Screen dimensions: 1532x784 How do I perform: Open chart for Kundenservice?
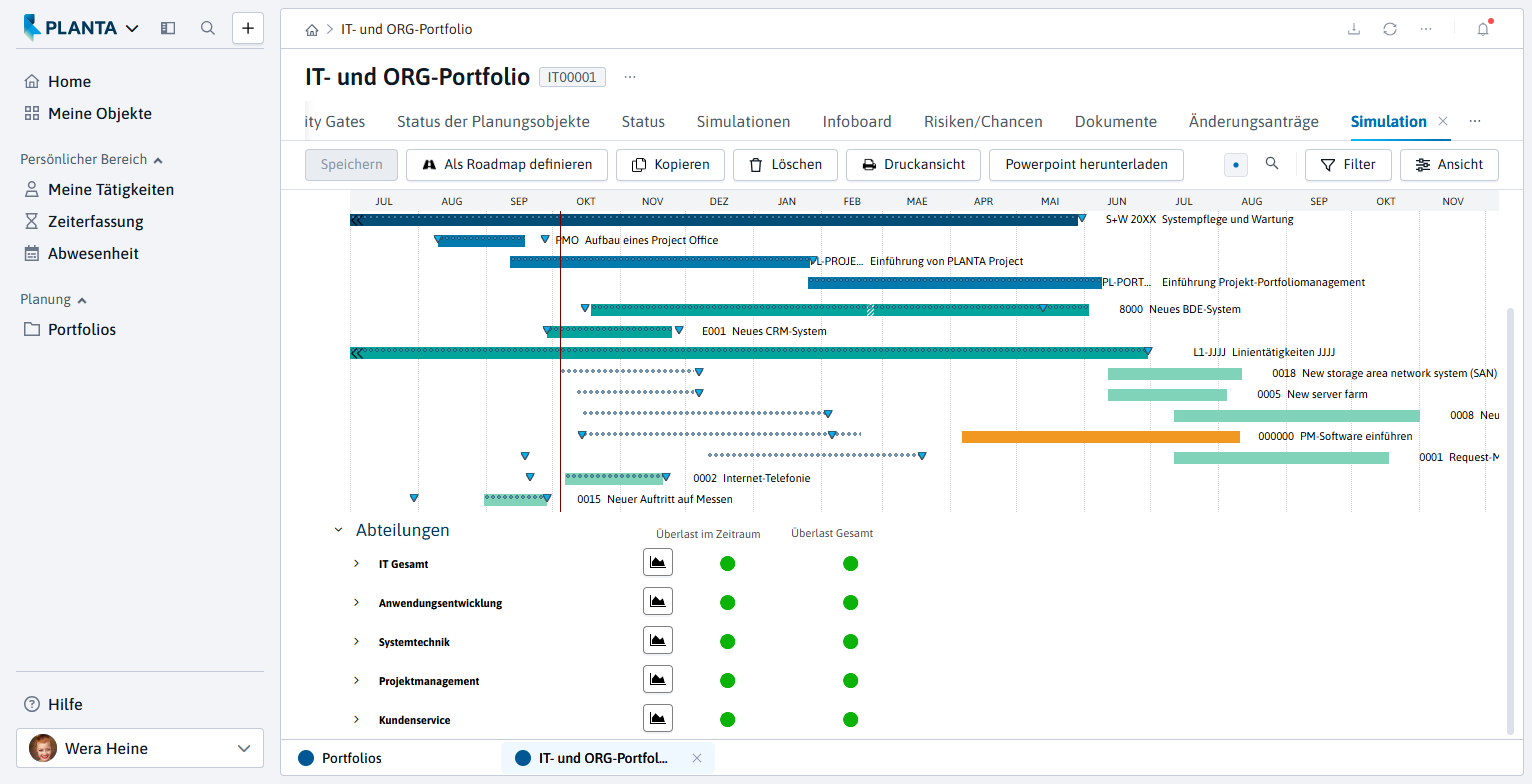(658, 719)
